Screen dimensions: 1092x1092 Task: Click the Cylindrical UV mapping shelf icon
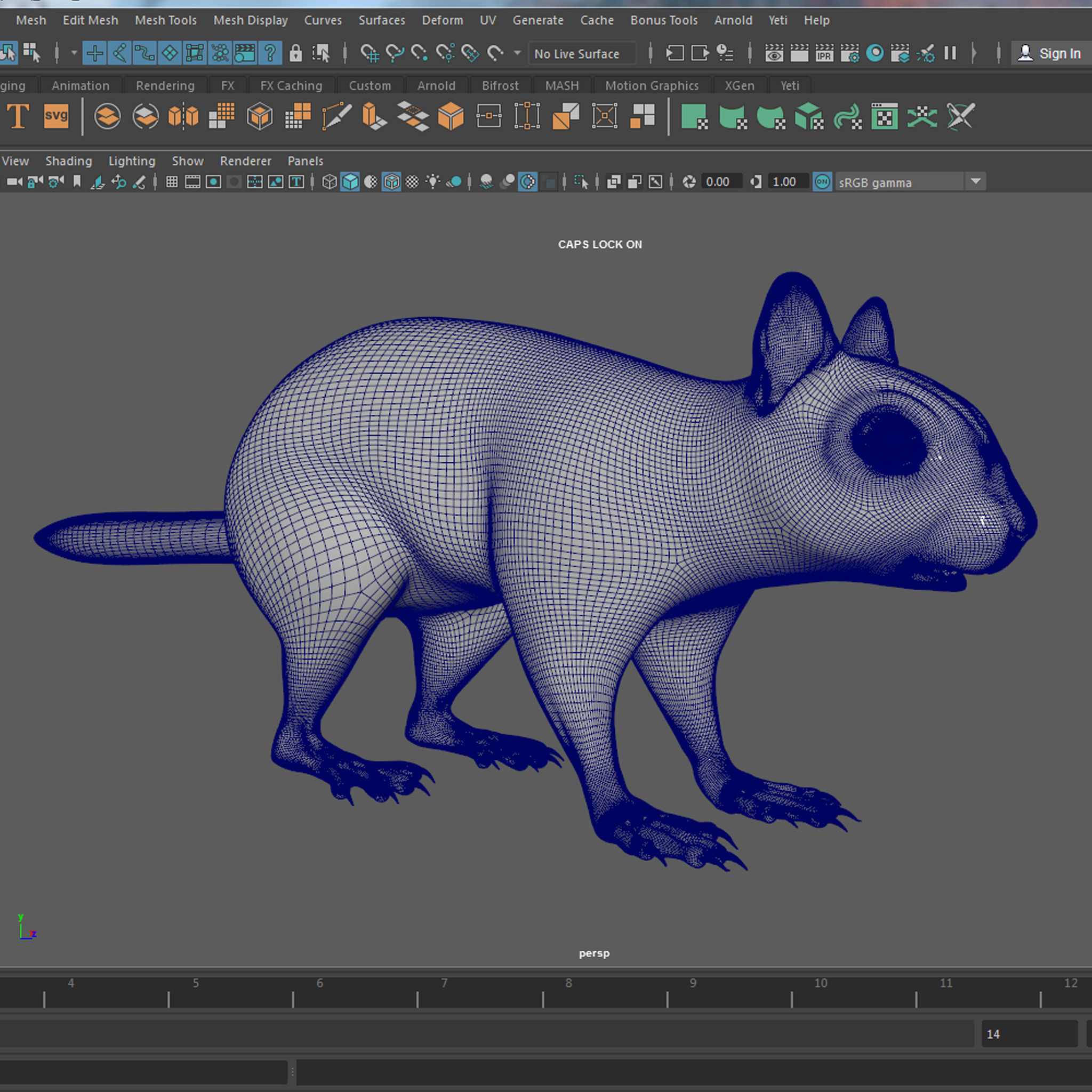tap(733, 116)
